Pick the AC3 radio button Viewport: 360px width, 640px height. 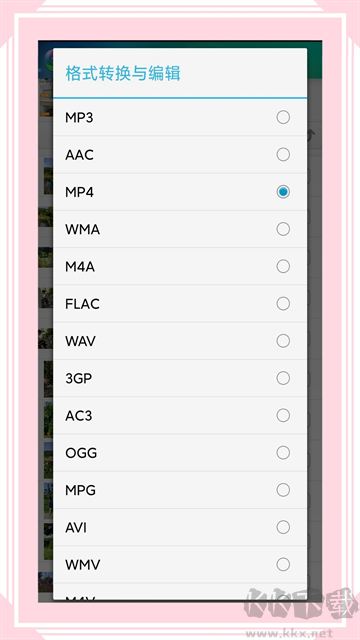click(x=283, y=416)
